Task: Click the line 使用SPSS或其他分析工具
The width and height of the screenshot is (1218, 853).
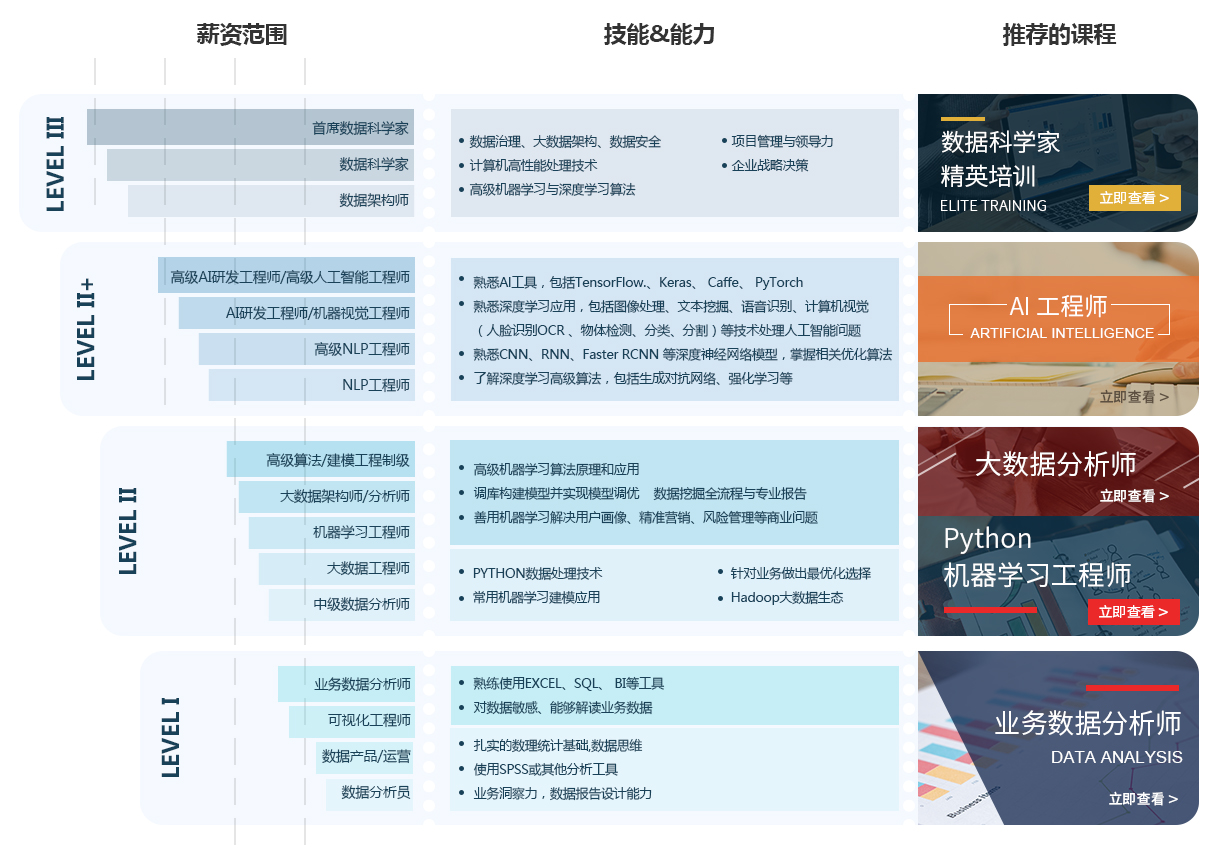Action: click(545, 770)
